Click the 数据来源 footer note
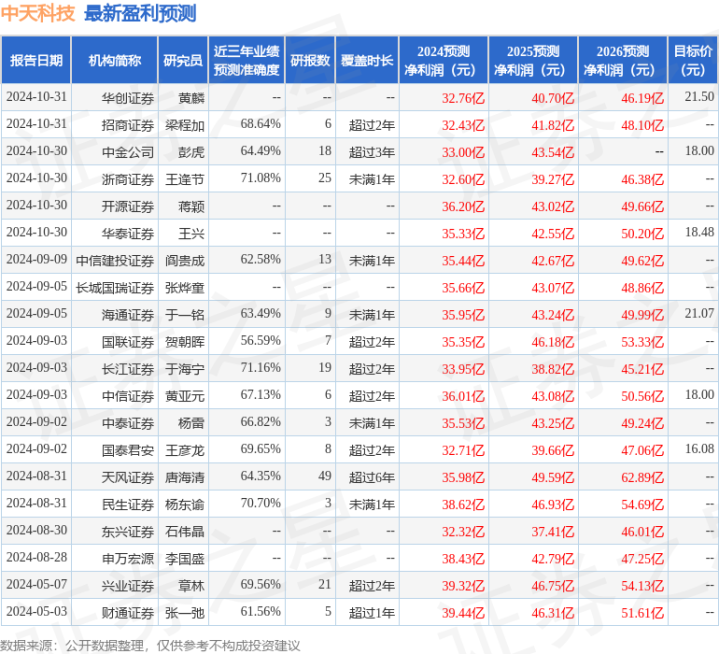719x654 pixels. click(150, 645)
